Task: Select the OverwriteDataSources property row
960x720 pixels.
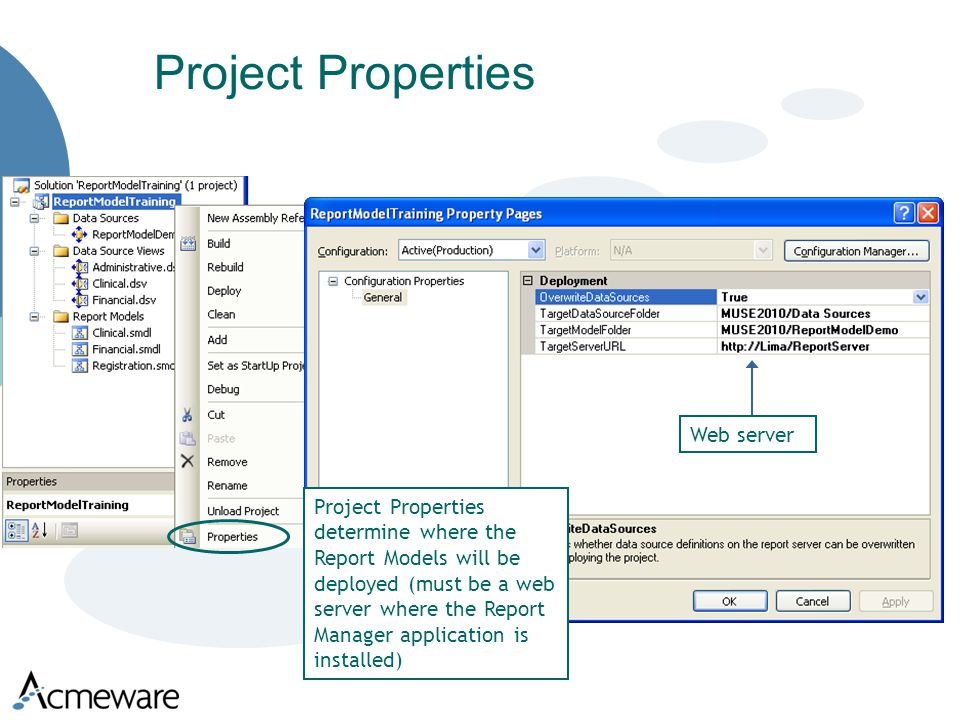Action: click(x=732, y=298)
